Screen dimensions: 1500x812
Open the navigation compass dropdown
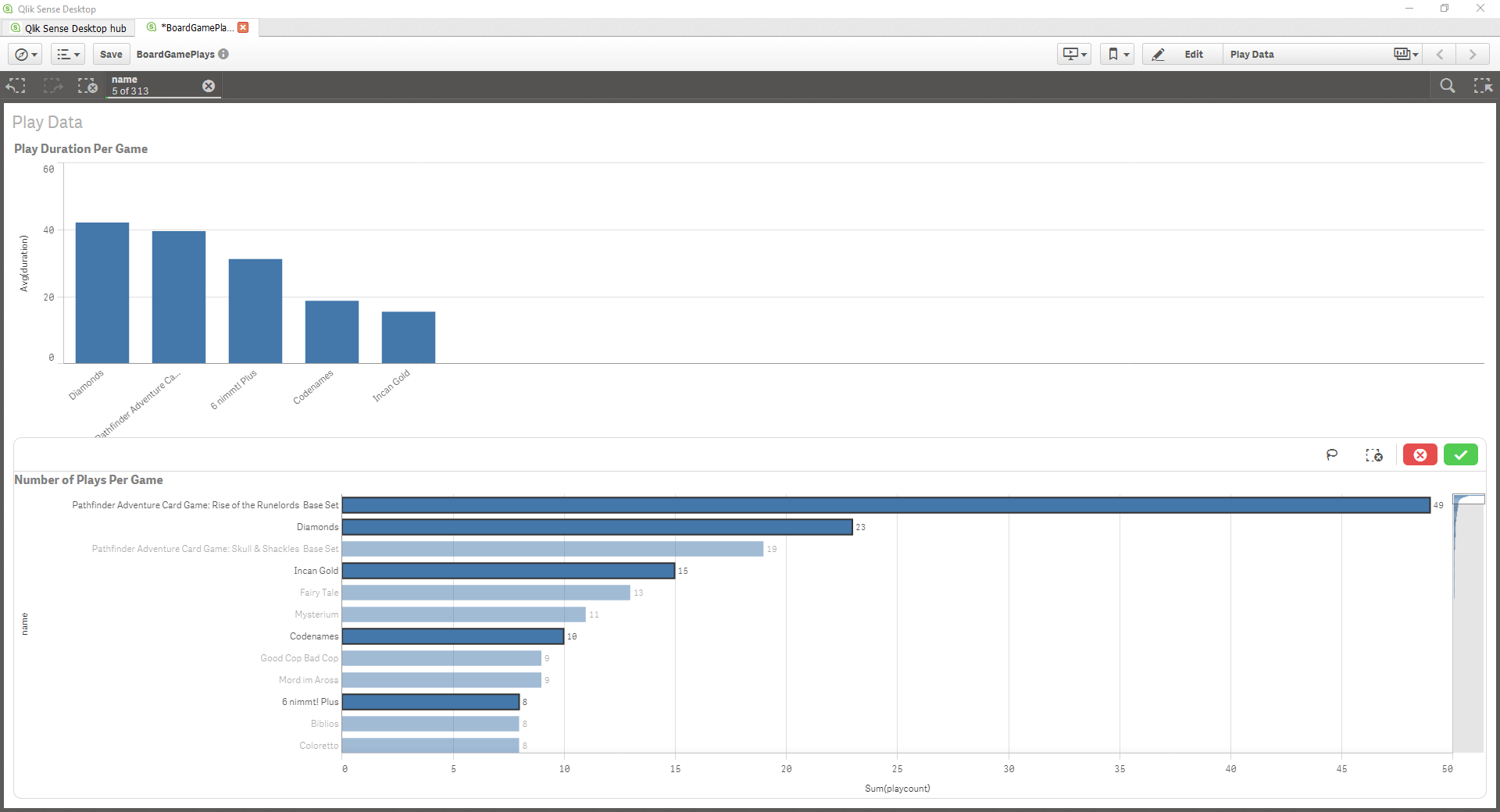pos(26,54)
